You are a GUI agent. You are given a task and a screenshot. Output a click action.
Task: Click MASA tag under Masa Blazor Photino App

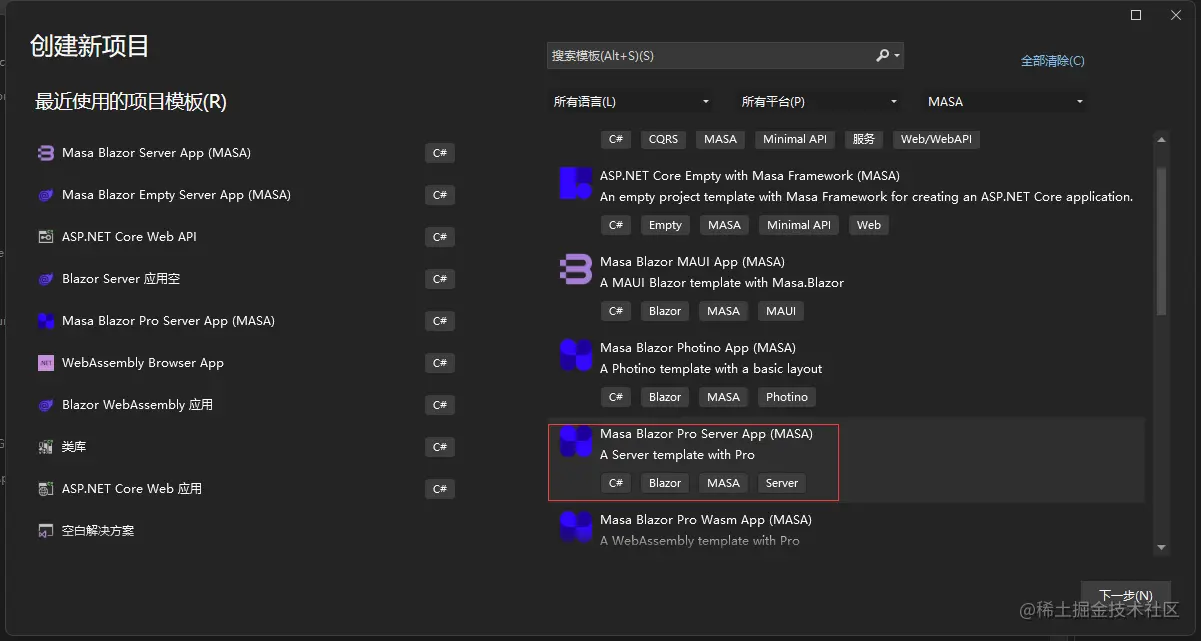[x=723, y=397]
